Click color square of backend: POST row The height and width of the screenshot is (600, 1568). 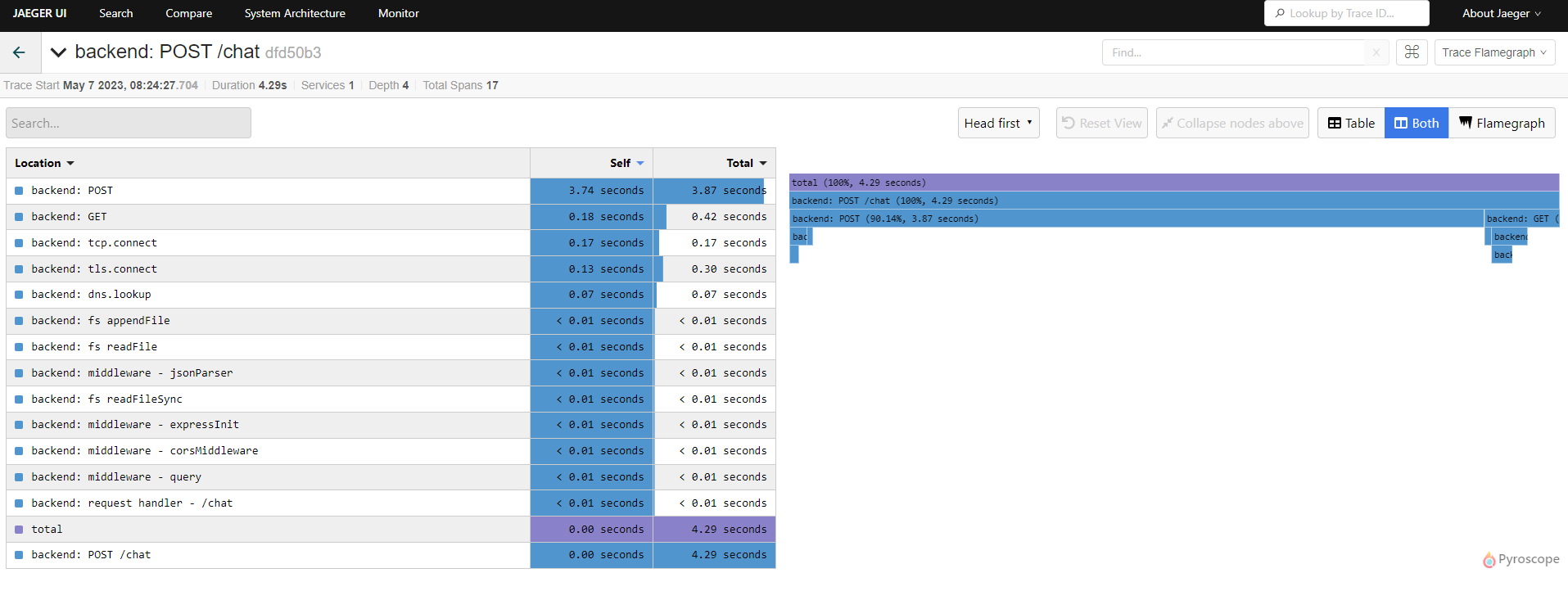(x=19, y=191)
